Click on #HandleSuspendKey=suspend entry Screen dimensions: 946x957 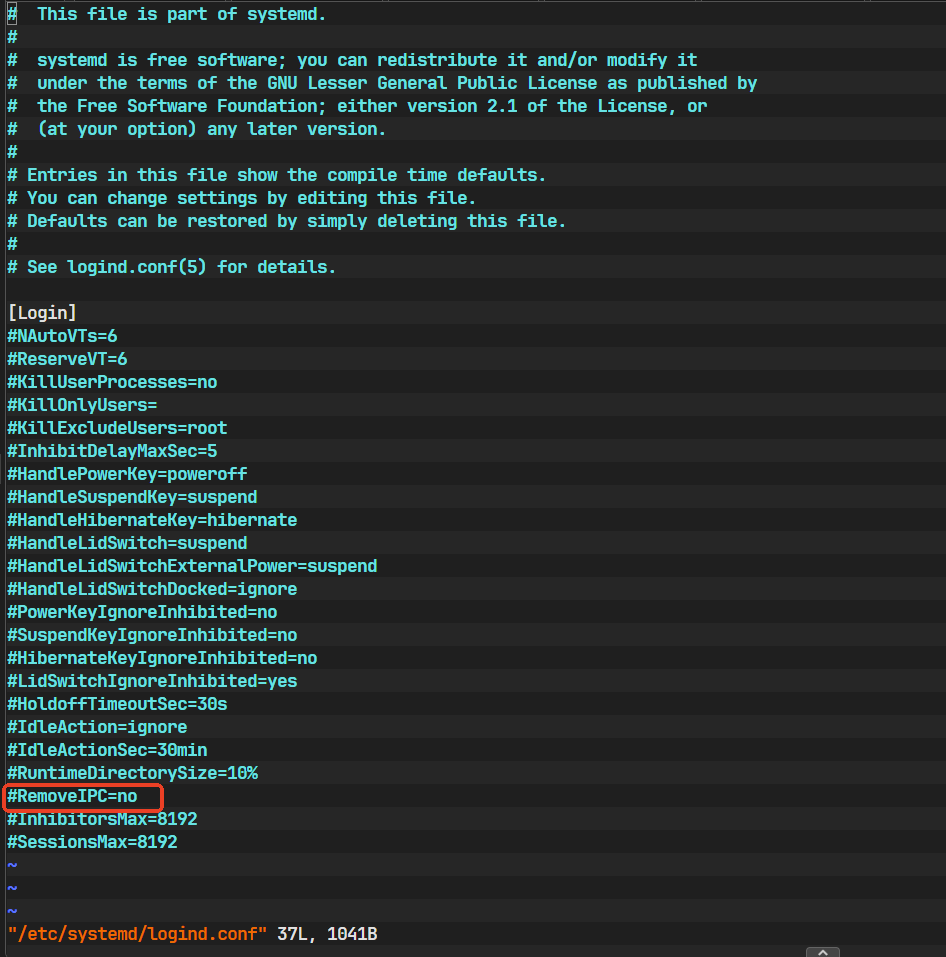132,497
